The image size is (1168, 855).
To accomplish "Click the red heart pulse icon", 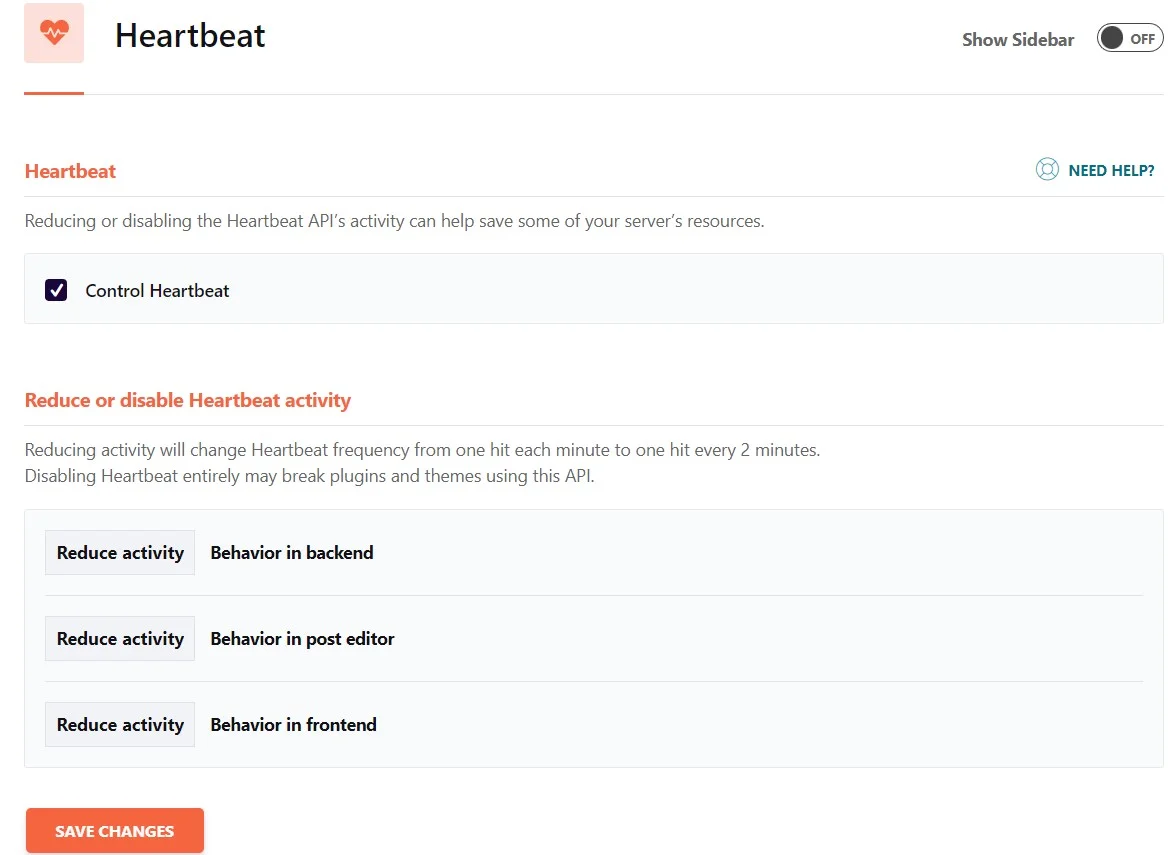I will (x=54, y=33).
